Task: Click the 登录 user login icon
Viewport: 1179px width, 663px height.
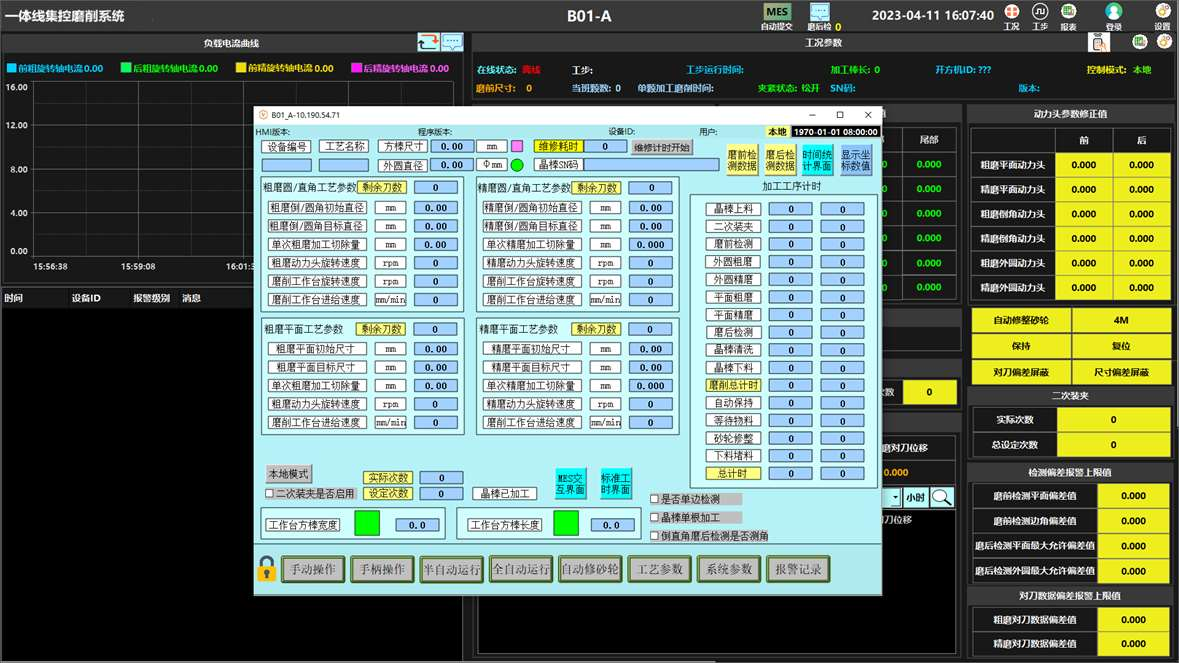Action: [1113, 12]
